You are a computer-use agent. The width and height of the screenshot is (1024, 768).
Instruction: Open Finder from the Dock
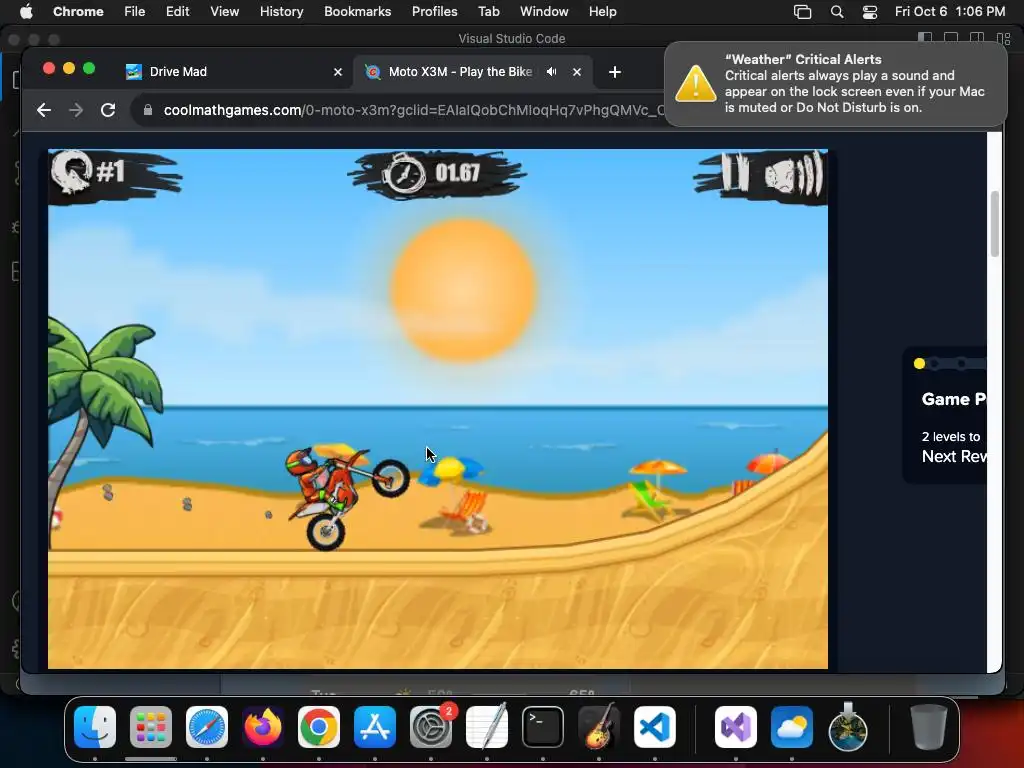click(95, 727)
